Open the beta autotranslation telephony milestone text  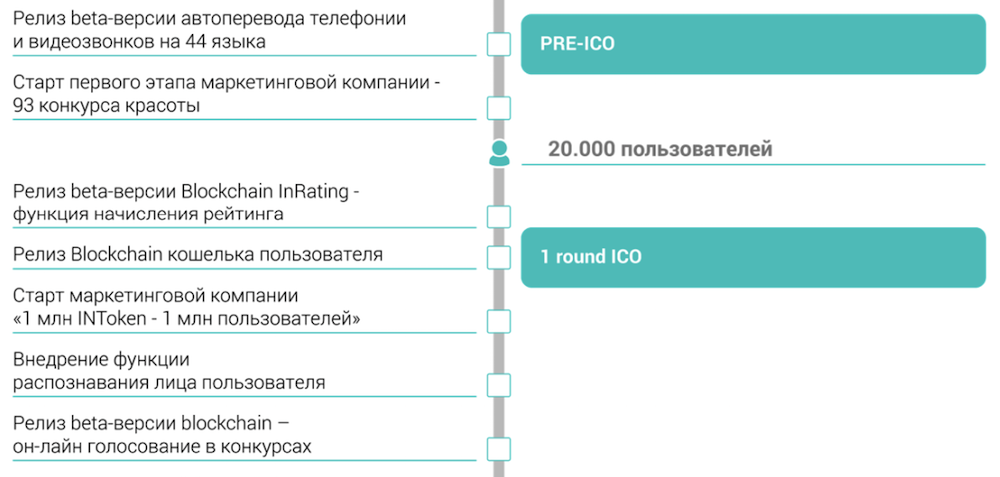pos(209,30)
